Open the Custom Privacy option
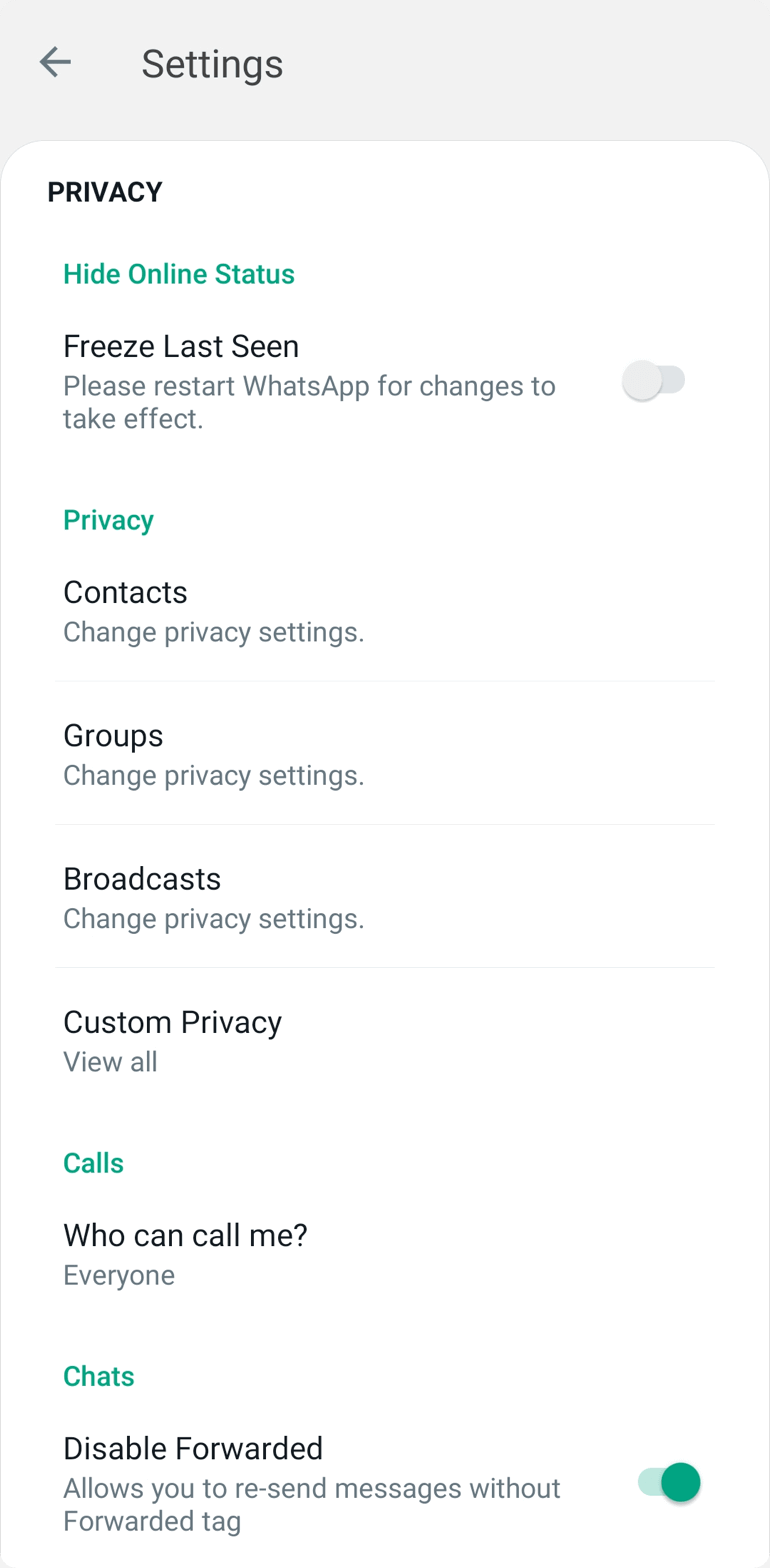This screenshot has width=770, height=1568. click(172, 1022)
